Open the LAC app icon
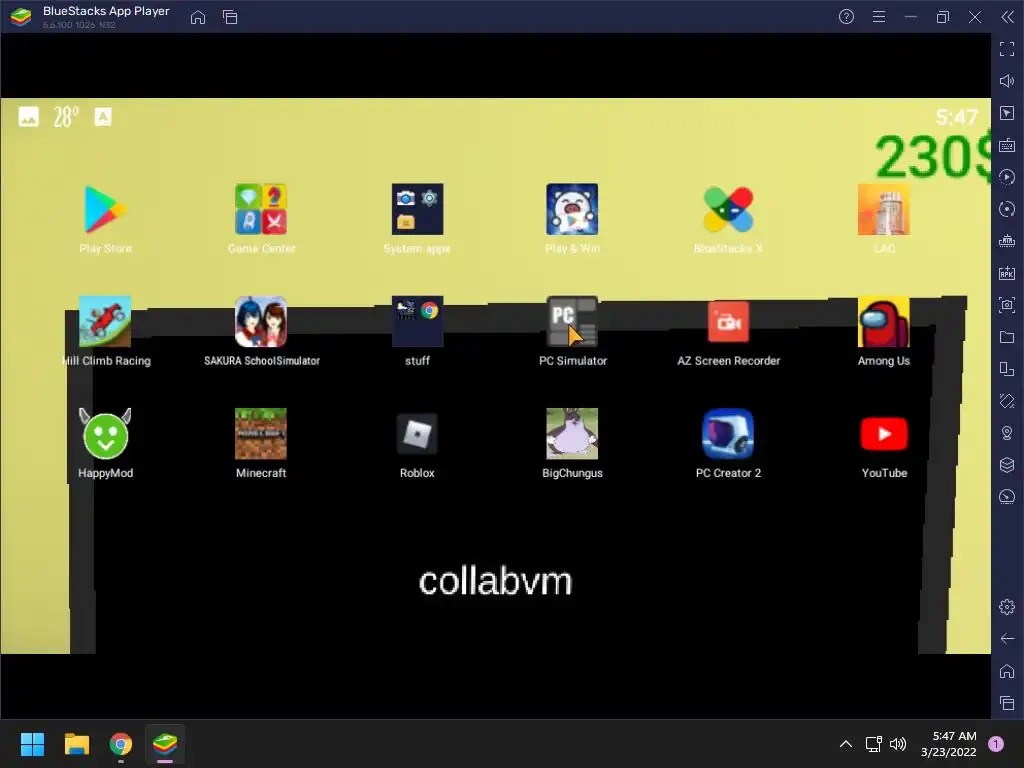 (x=884, y=210)
